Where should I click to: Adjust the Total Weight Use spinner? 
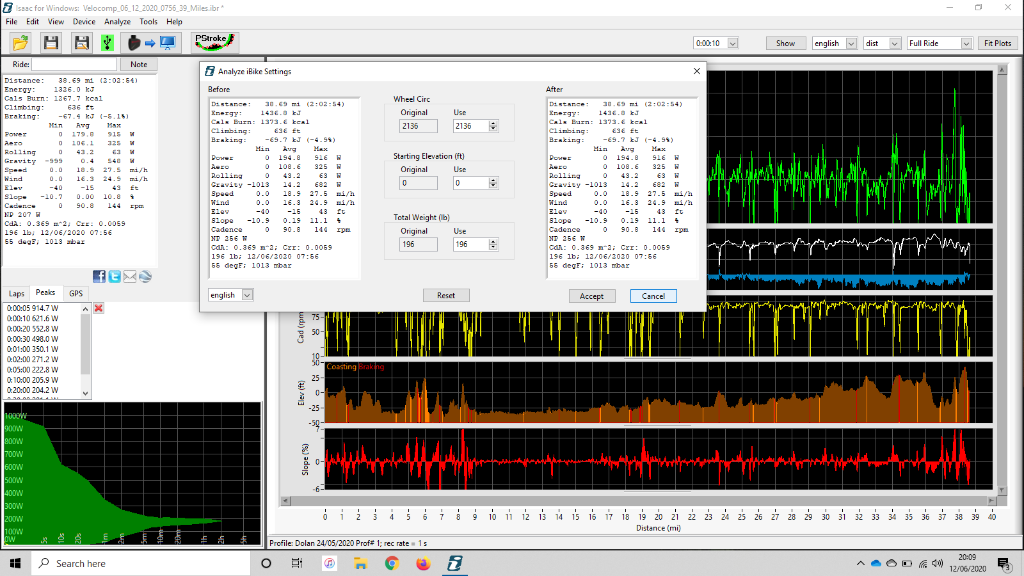coord(493,244)
